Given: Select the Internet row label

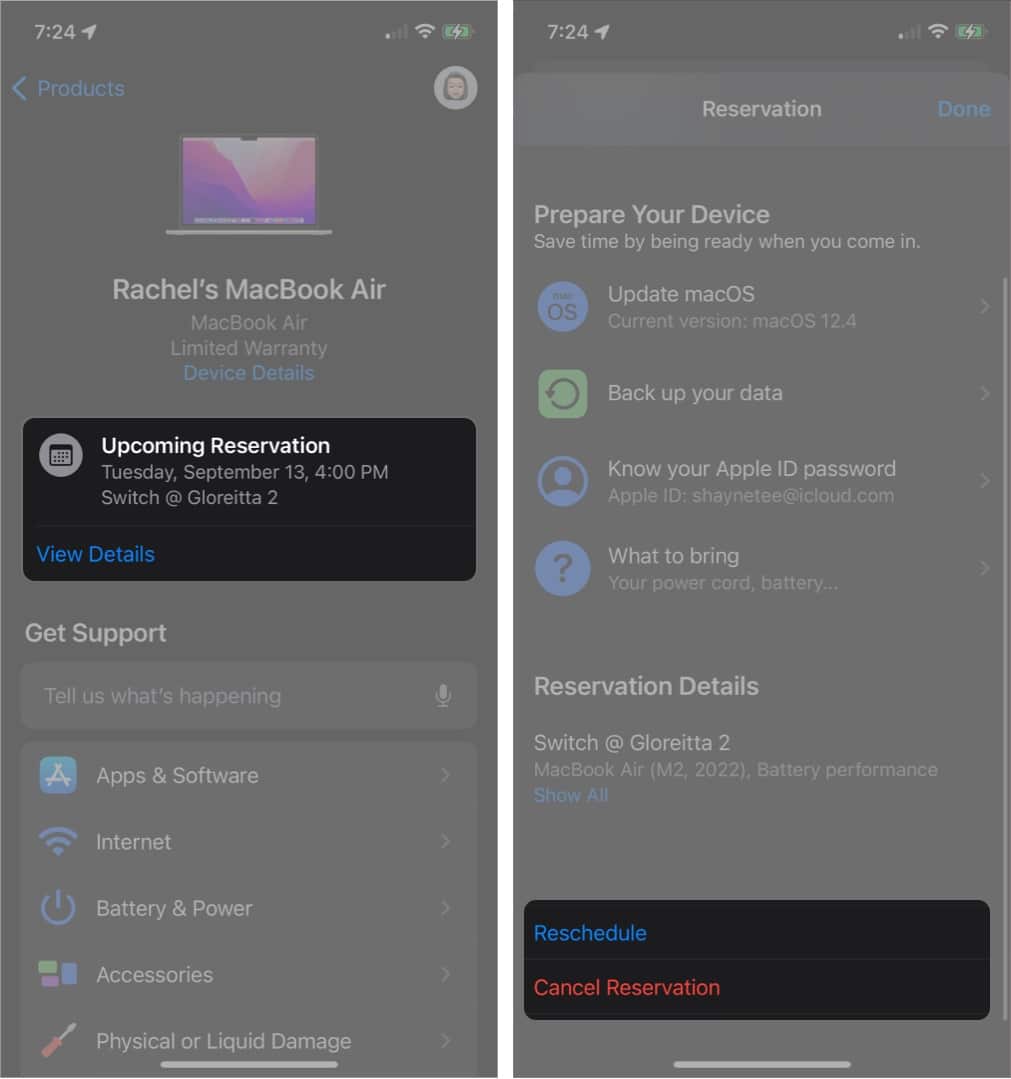Looking at the screenshot, I should [x=134, y=842].
